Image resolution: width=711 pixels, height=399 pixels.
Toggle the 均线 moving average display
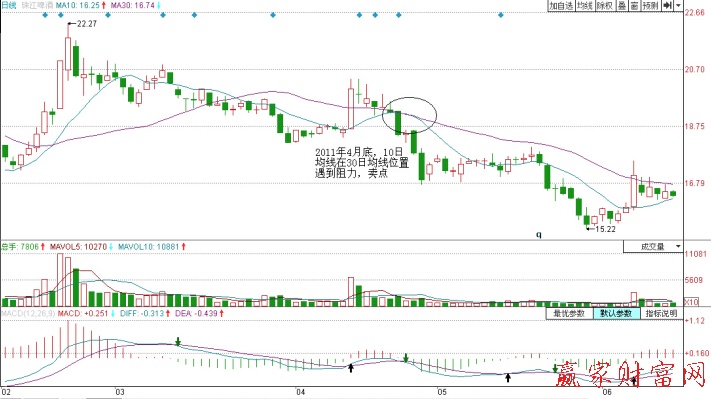coord(585,5)
